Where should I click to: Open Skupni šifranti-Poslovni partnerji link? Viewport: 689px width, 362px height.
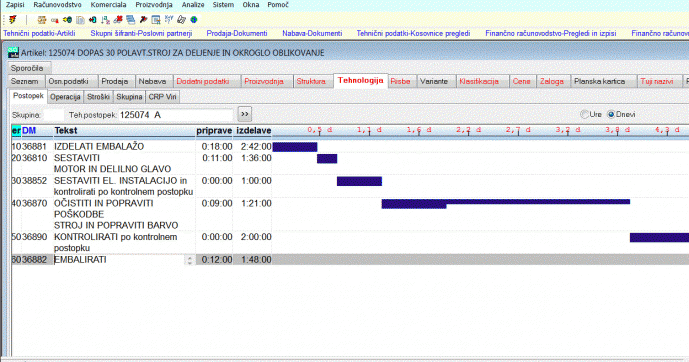point(141,33)
